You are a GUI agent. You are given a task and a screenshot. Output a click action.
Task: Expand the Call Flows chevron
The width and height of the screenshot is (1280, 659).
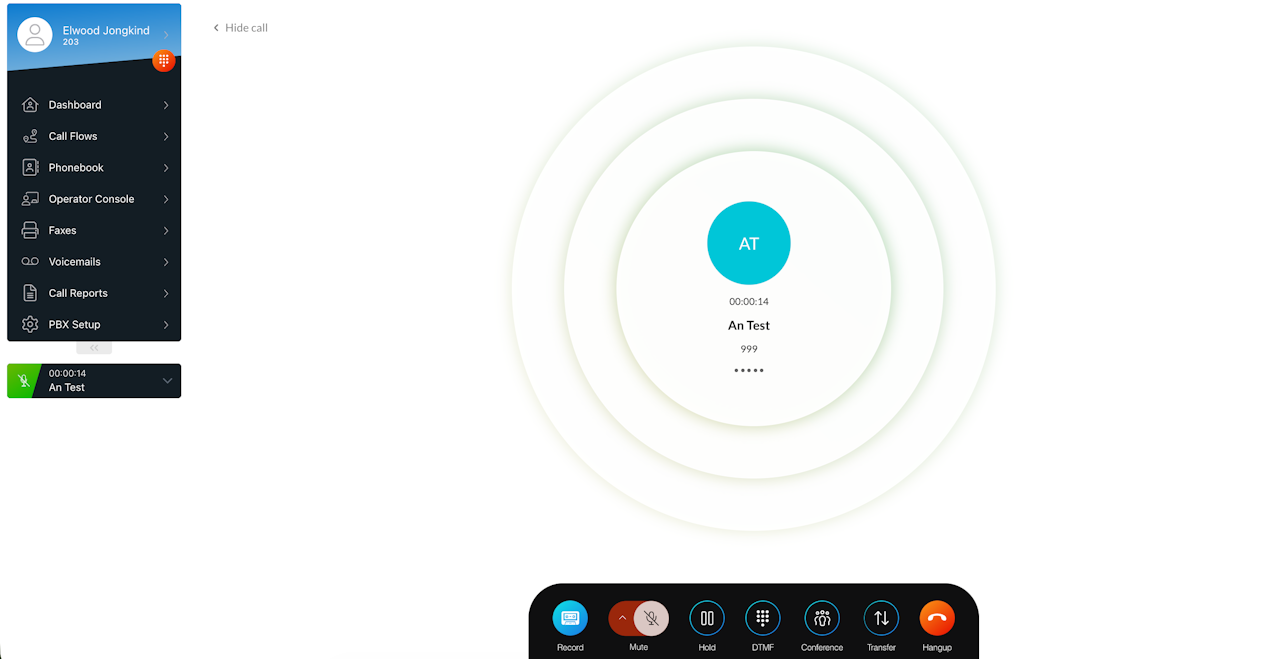coord(166,136)
